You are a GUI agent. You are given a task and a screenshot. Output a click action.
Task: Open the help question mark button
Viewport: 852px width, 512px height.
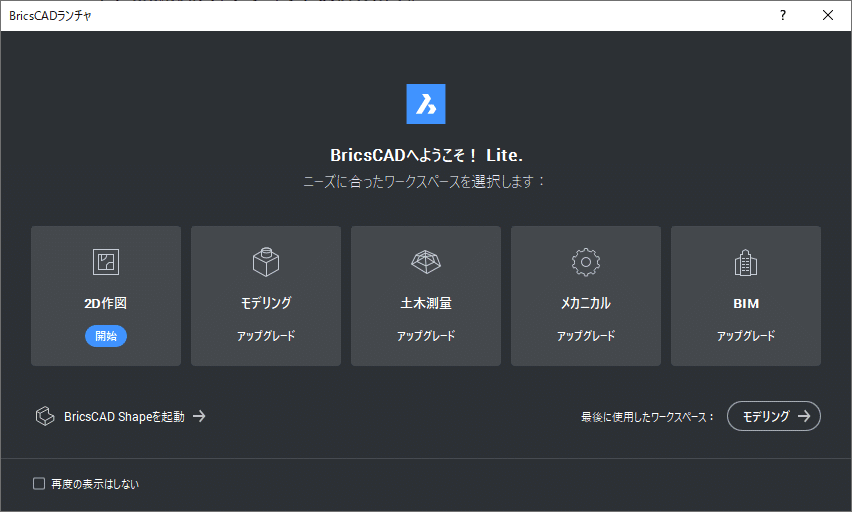(x=782, y=15)
